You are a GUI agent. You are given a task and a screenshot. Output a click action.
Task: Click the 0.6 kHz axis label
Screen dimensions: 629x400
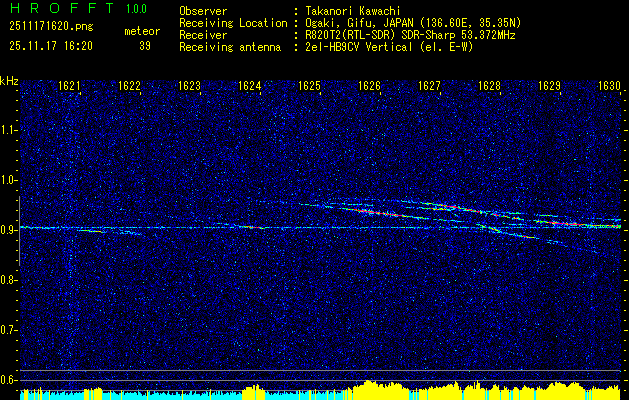click(x=9, y=380)
